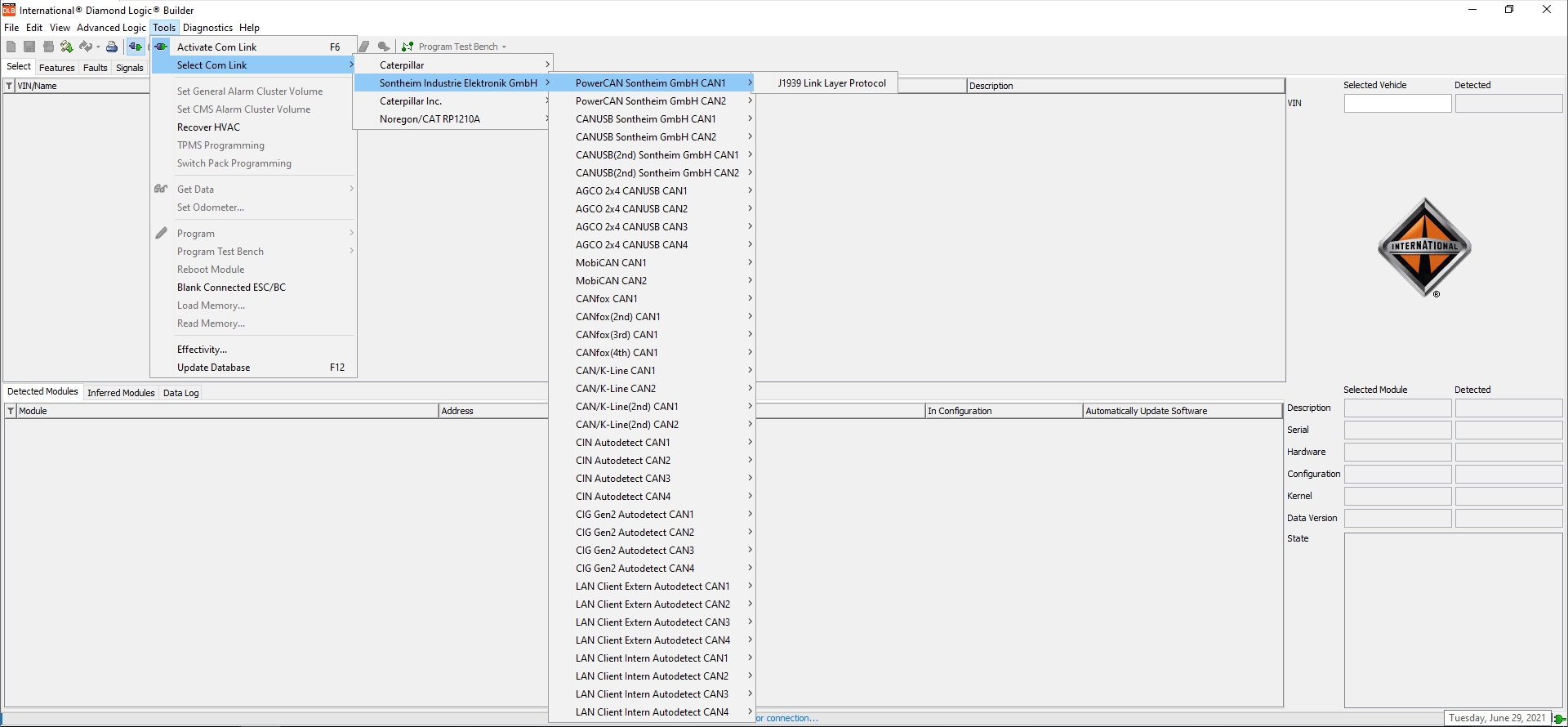Click the Description column header
1568x727 pixels.
click(1125, 86)
